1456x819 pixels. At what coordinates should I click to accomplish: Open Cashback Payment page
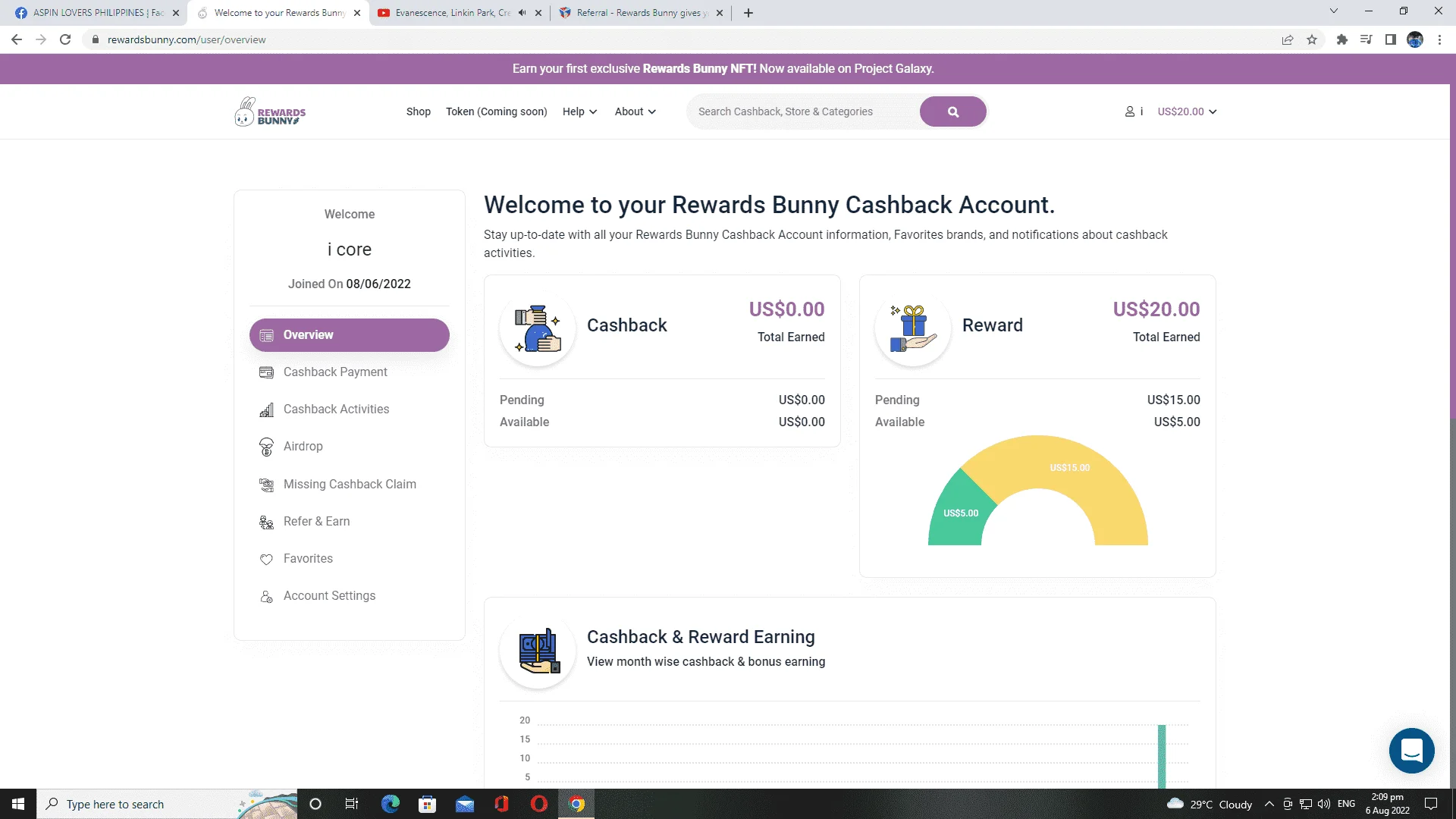[335, 372]
